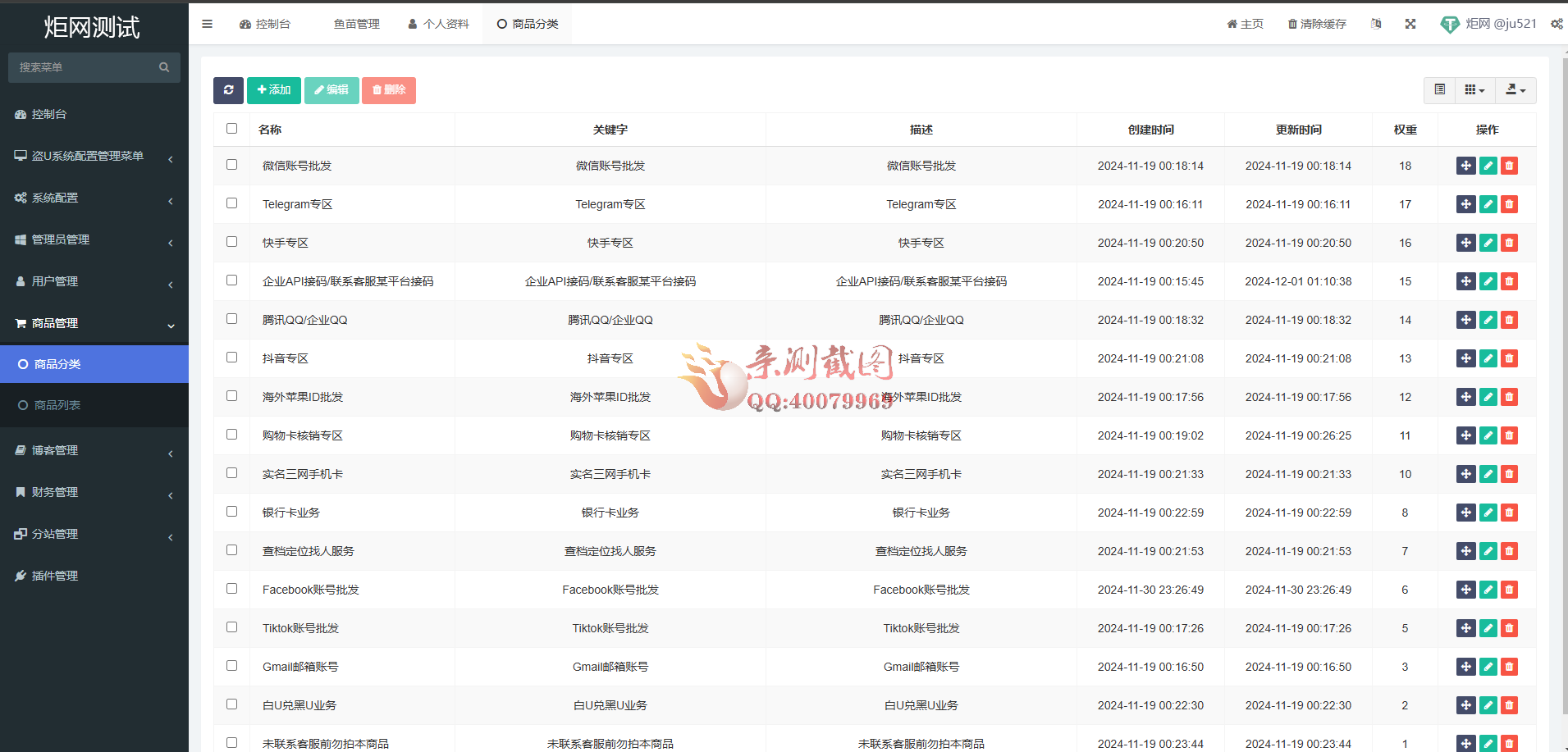
Task: Check the checkbox for 抖音专区 row
Action: point(231,358)
